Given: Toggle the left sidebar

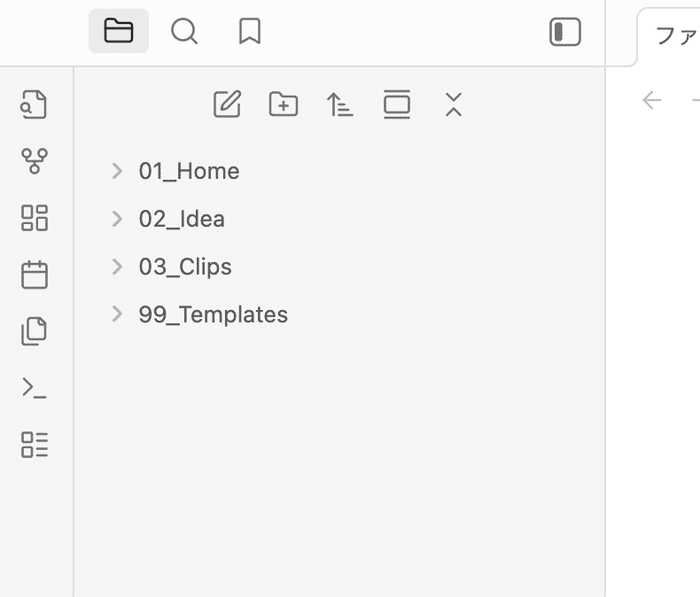Looking at the screenshot, I should point(565,32).
